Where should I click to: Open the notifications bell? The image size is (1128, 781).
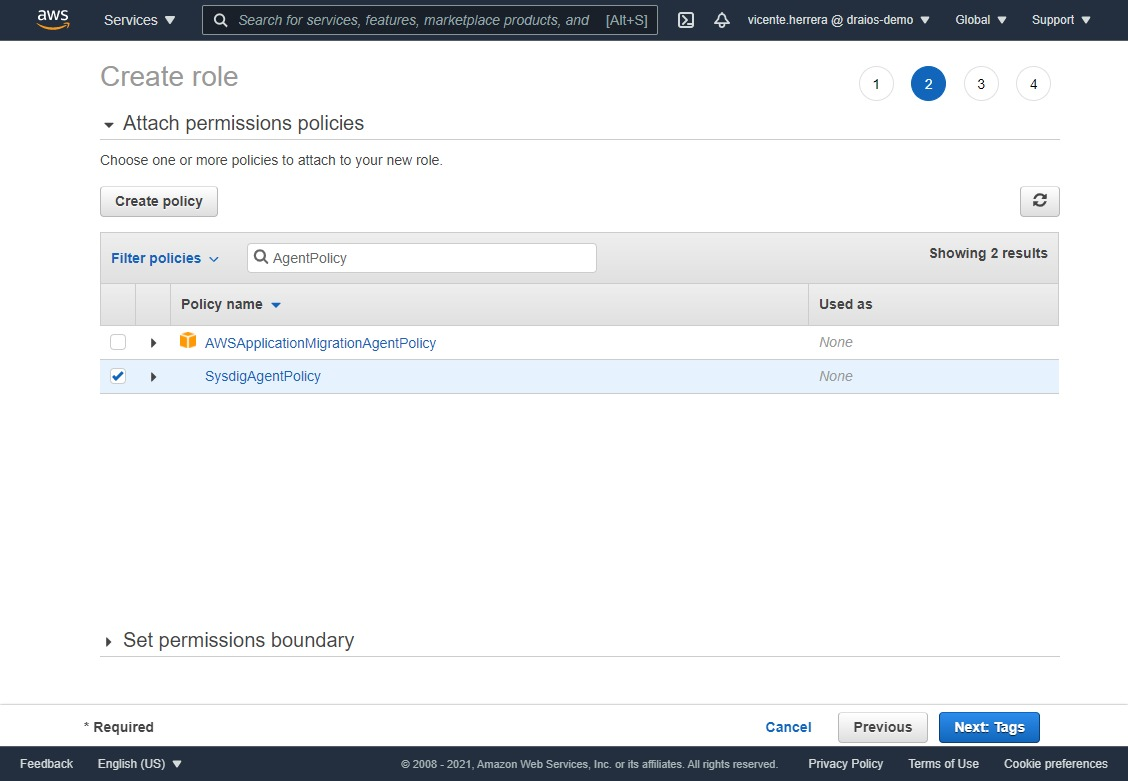[x=722, y=20]
